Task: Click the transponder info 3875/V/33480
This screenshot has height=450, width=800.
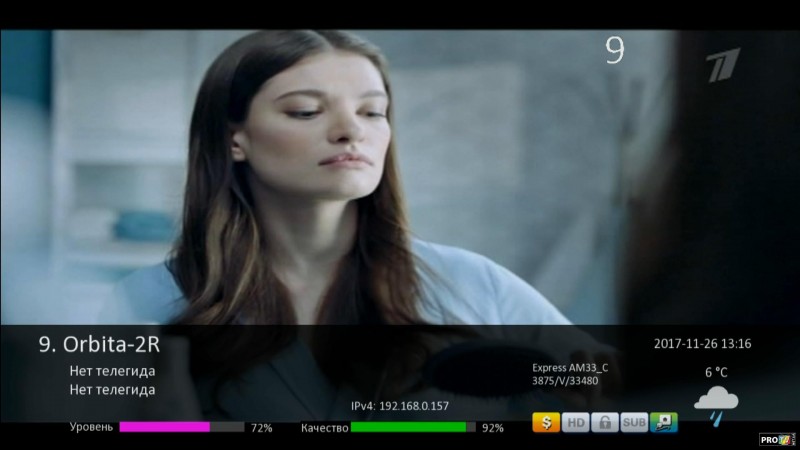Action: point(565,381)
